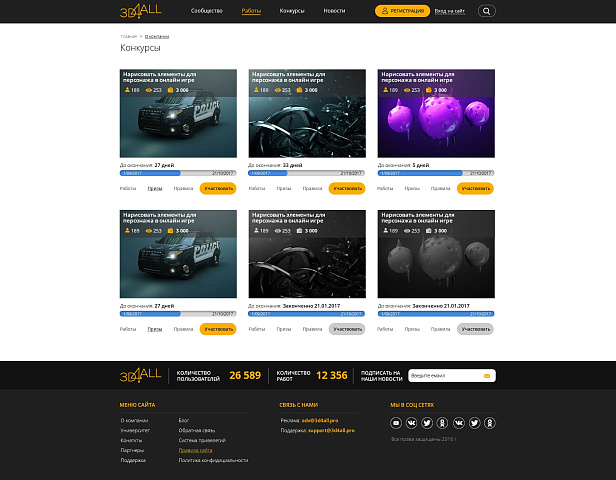Viewport: 616px width, 480px height.
Task: Go to the Новости menu item
Action: 335,11
